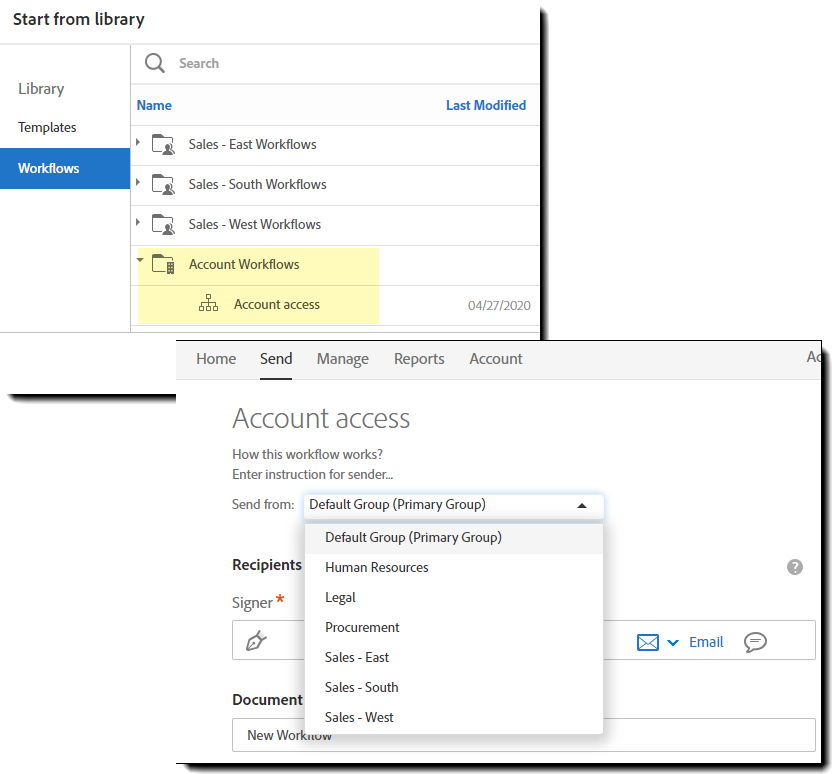This screenshot has width=832, height=774.
Task: Click the Account access page heading
Action: point(321,418)
